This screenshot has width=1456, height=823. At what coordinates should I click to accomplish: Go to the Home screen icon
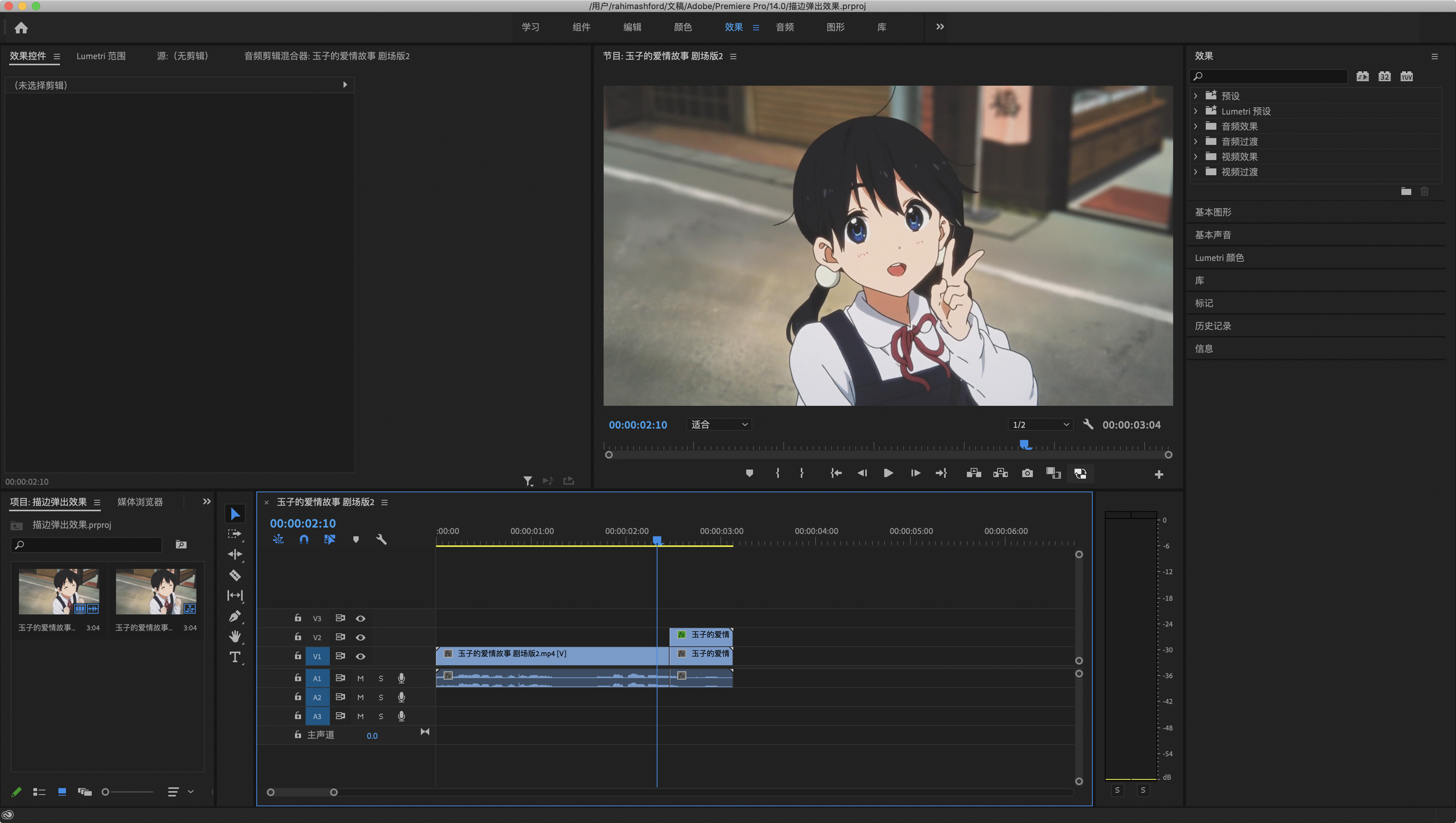21,28
